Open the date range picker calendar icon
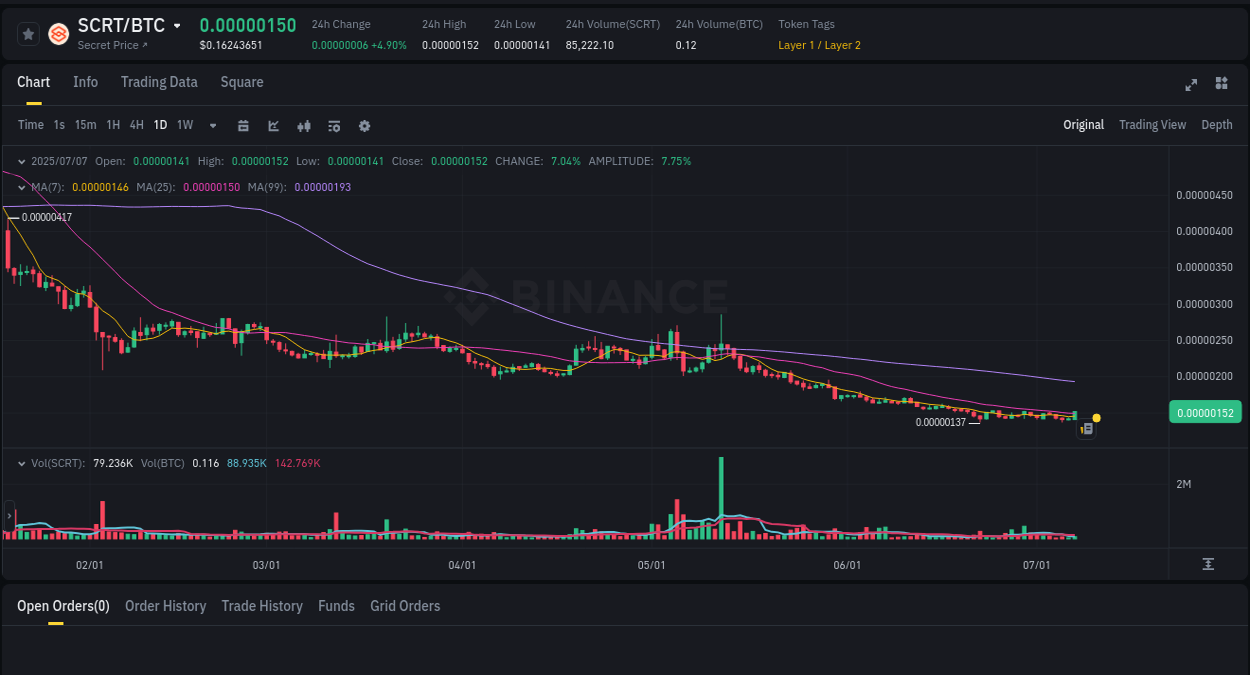The image size is (1250, 675). [x=243, y=125]
